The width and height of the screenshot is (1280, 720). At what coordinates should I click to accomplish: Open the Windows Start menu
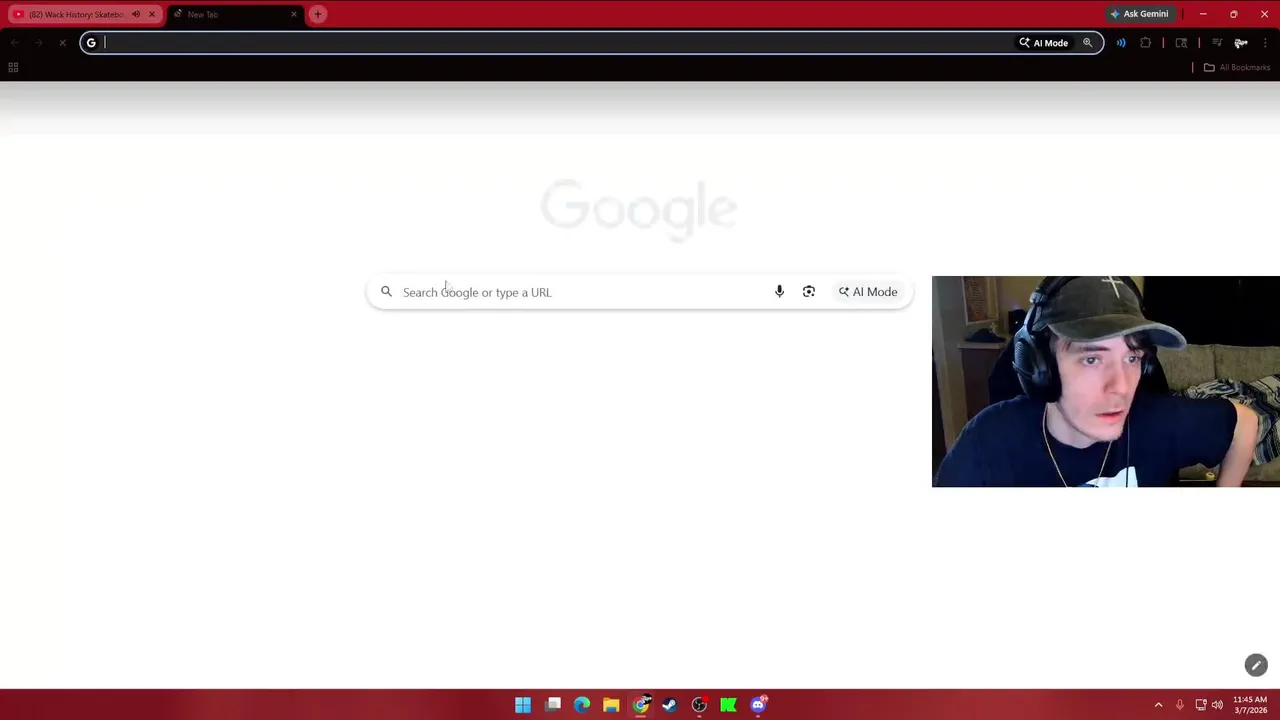pyautogui.click(x=523, y=705)
